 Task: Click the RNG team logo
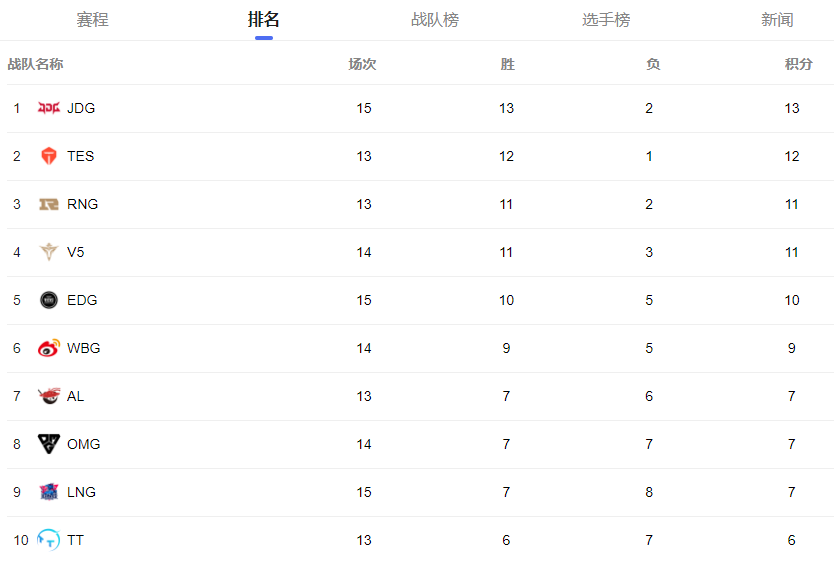coord(49,204)
